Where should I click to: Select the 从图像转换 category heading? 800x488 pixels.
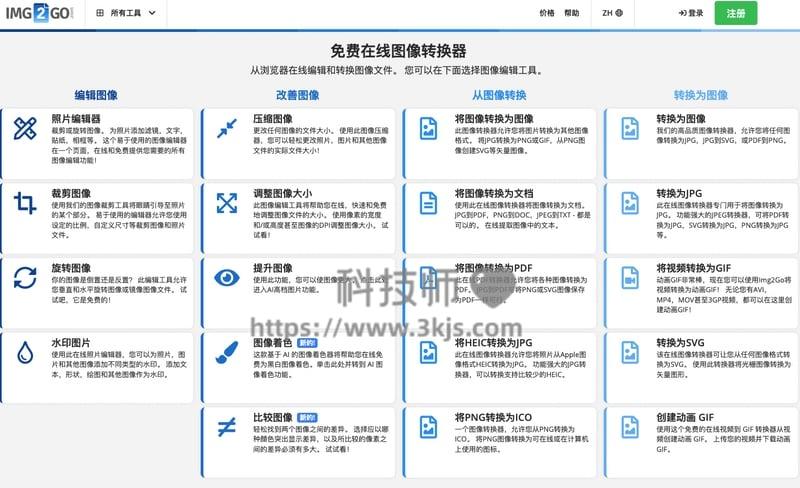point(499,95)
